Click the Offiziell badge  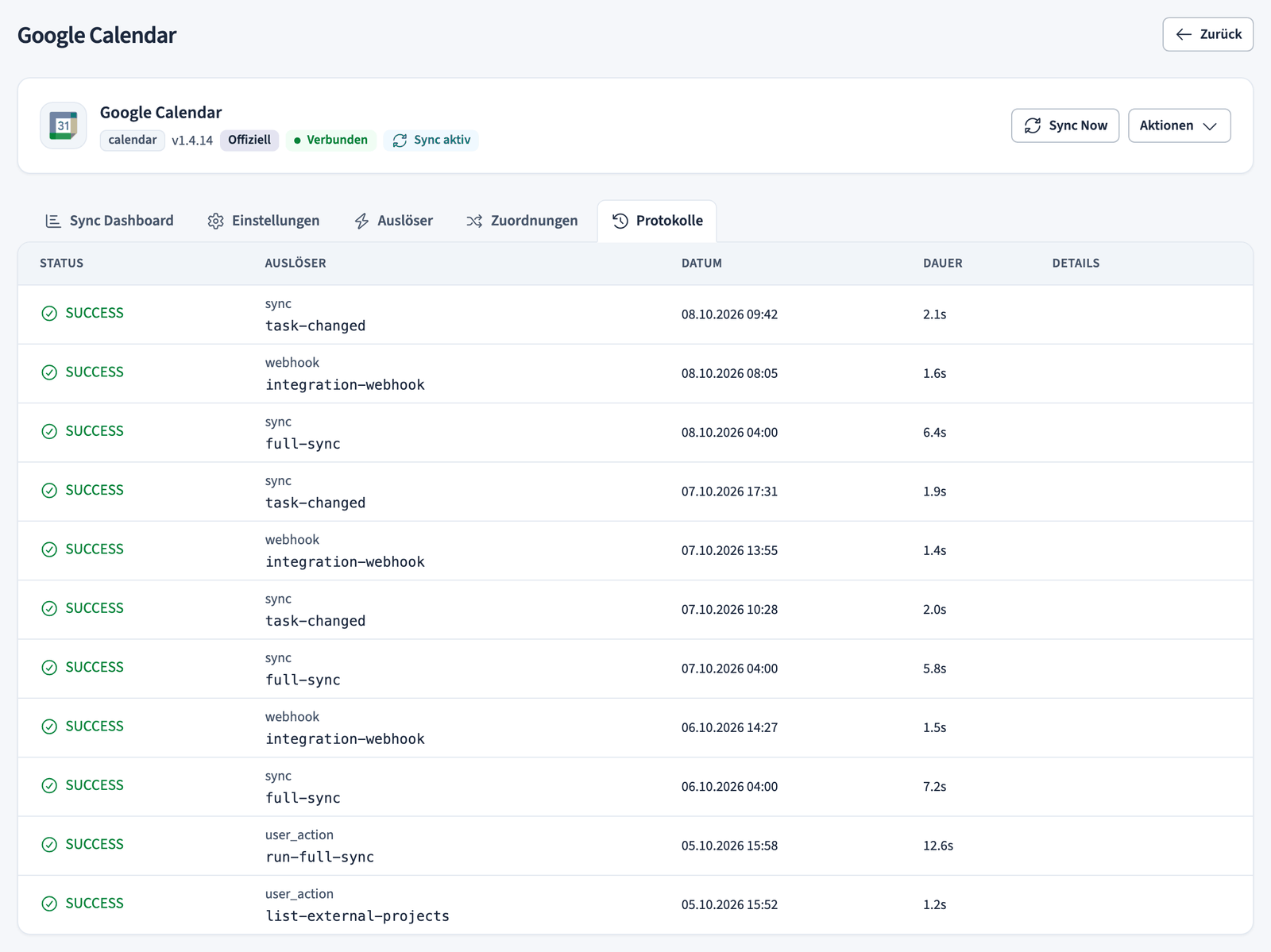tap(249, 141)
